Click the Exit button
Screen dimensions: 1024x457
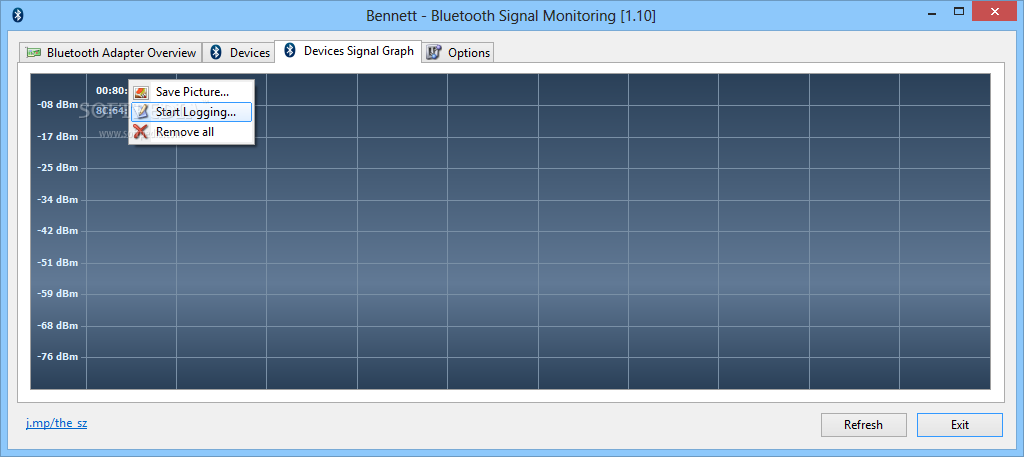[959, 425]
